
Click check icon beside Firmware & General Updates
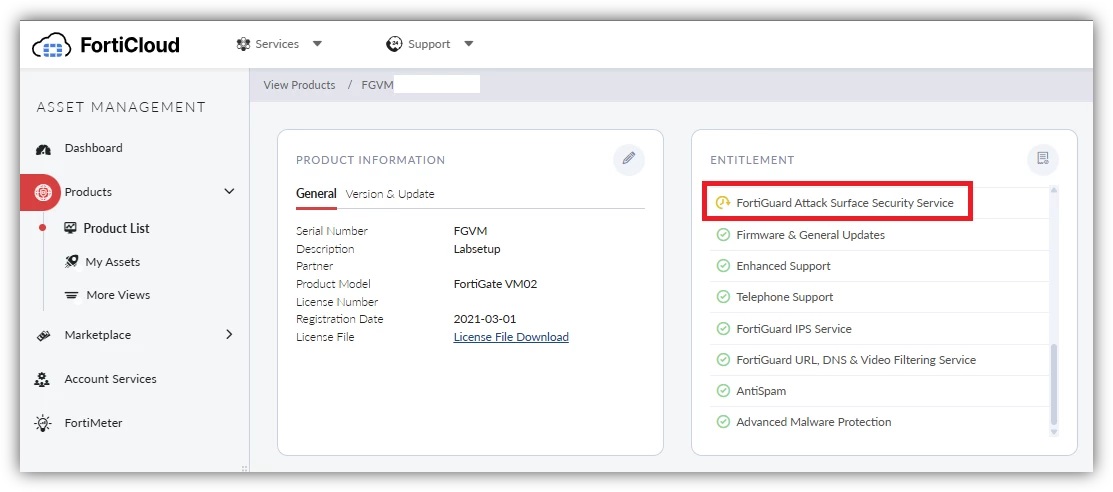723,234
